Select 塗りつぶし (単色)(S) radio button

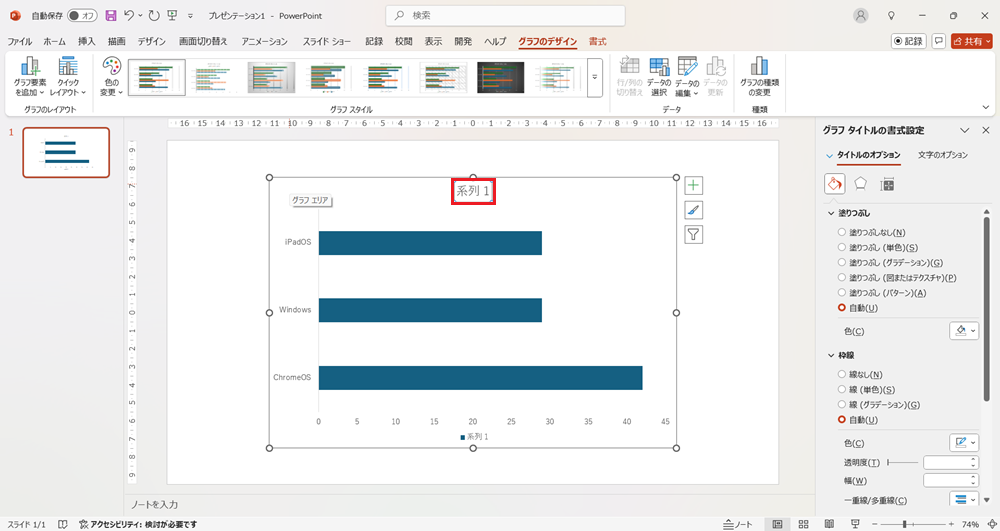(x=842, y=247)
